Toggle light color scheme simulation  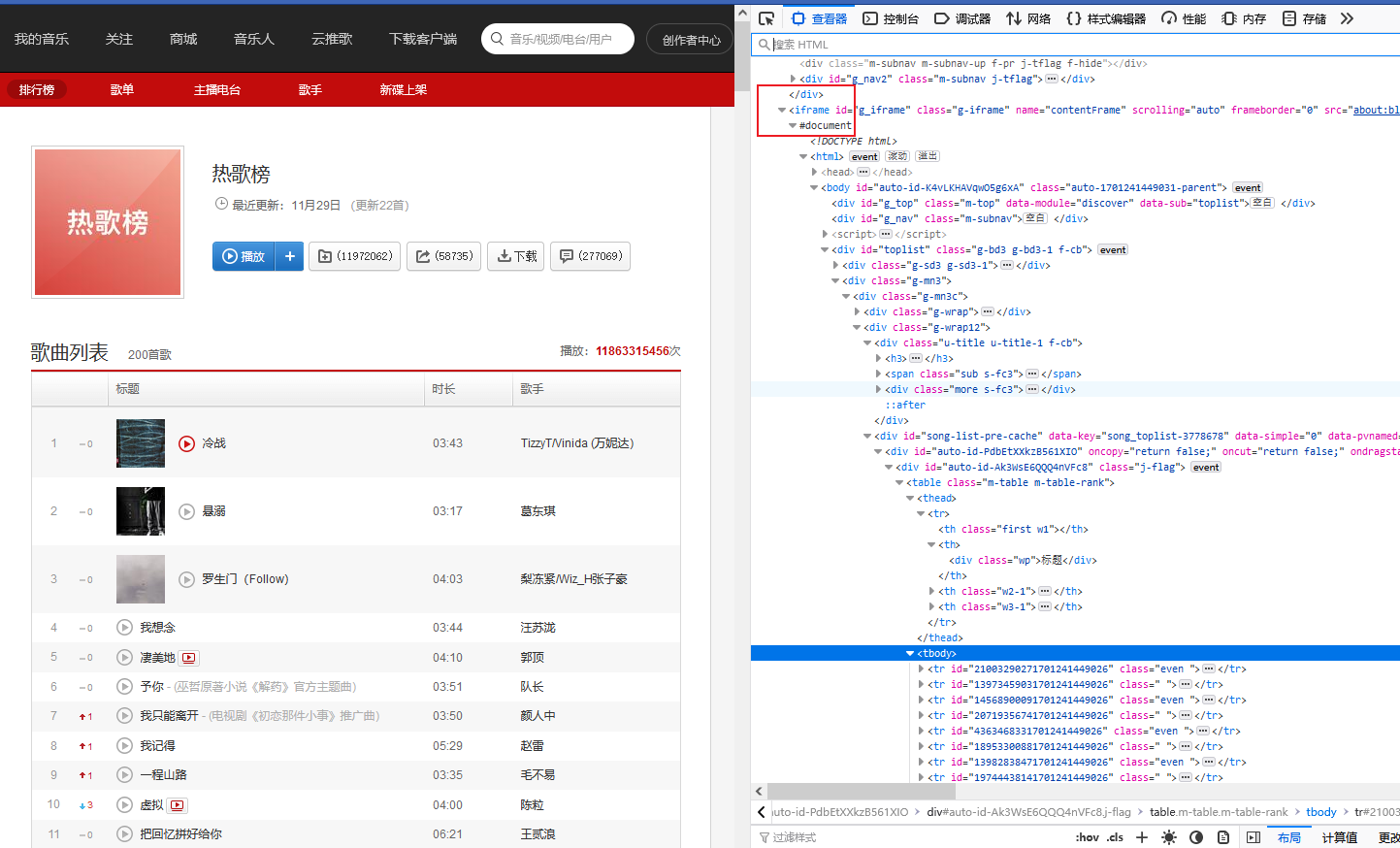(1169, 837)
